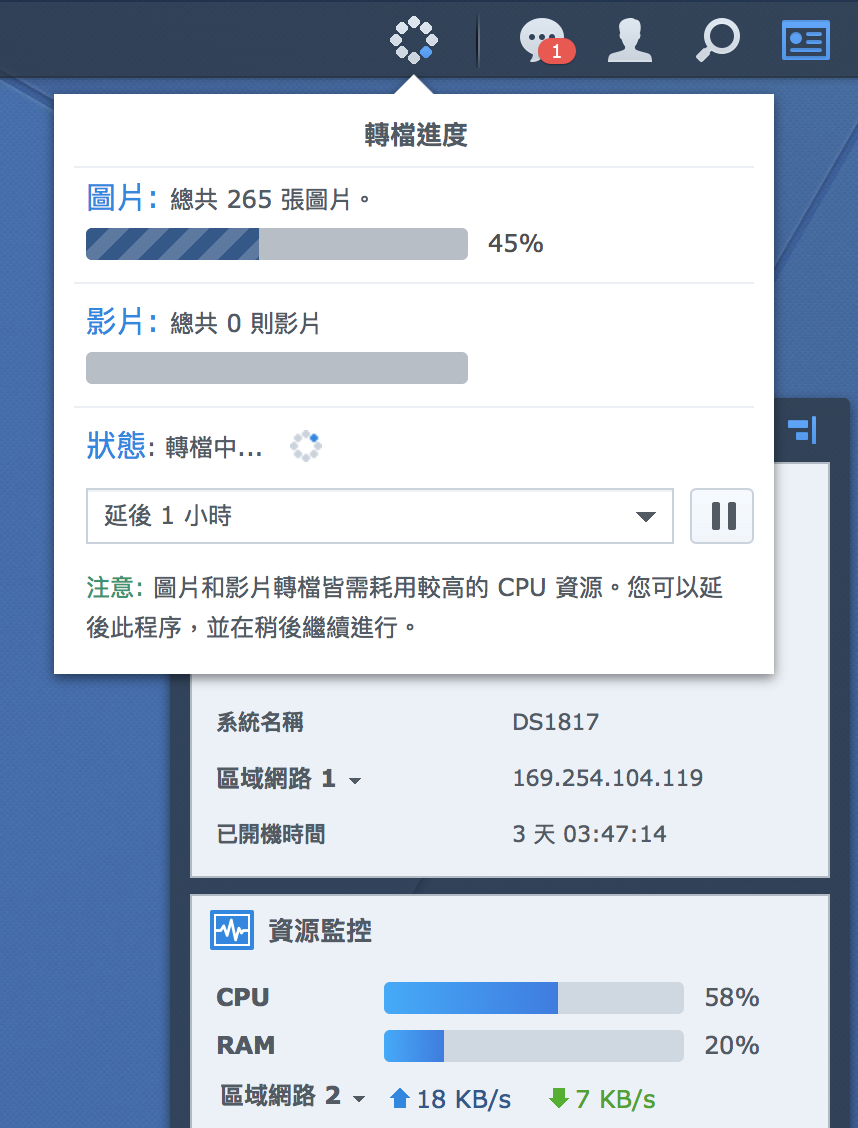Open the user account menu icon

point(630,40)
